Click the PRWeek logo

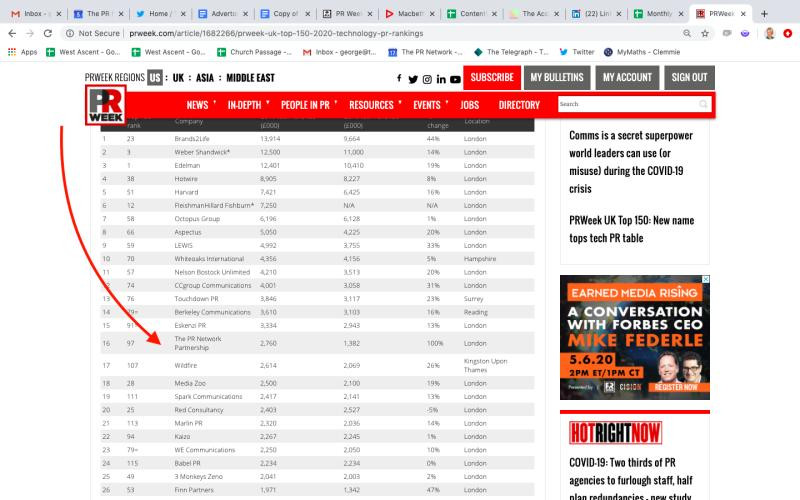(x=106, y=105)
